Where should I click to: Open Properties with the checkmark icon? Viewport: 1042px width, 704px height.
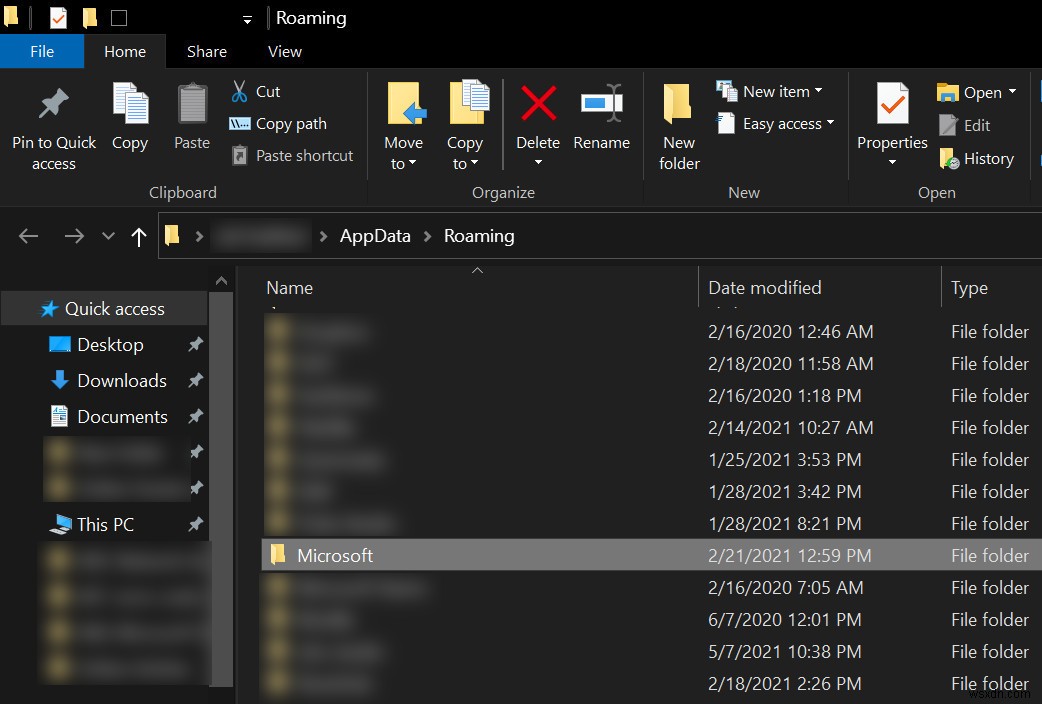click(892, 106)
